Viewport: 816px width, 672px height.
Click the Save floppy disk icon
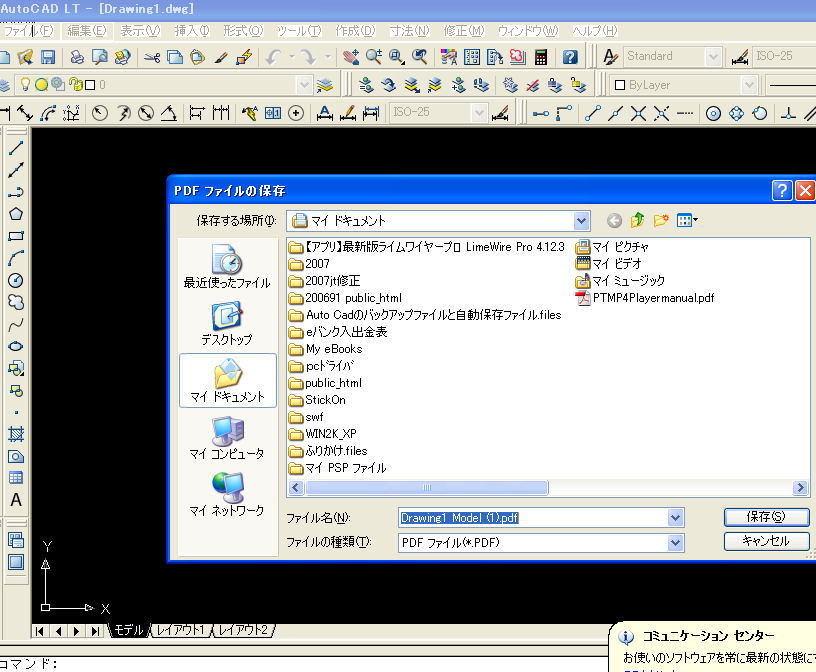tap(48, 57)
